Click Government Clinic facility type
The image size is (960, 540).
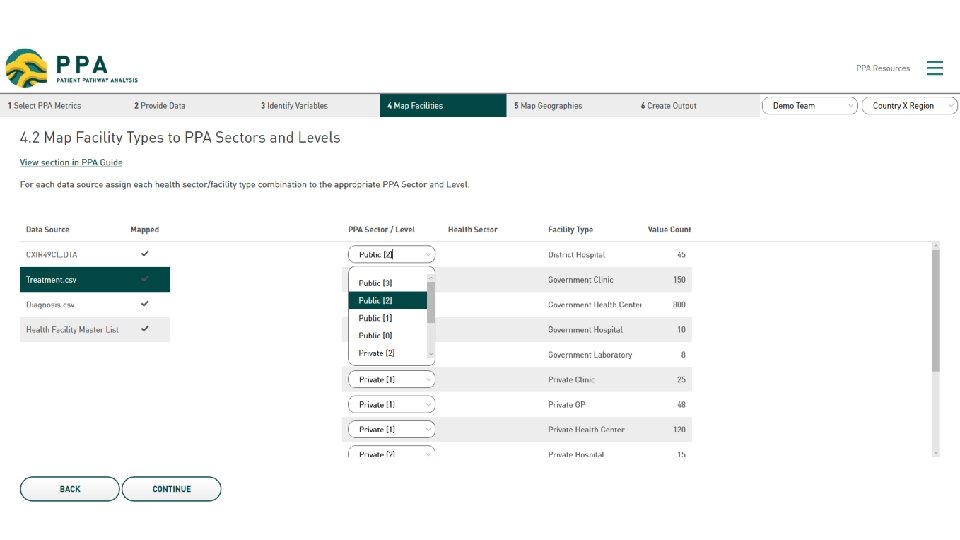(x=580, y=280)
